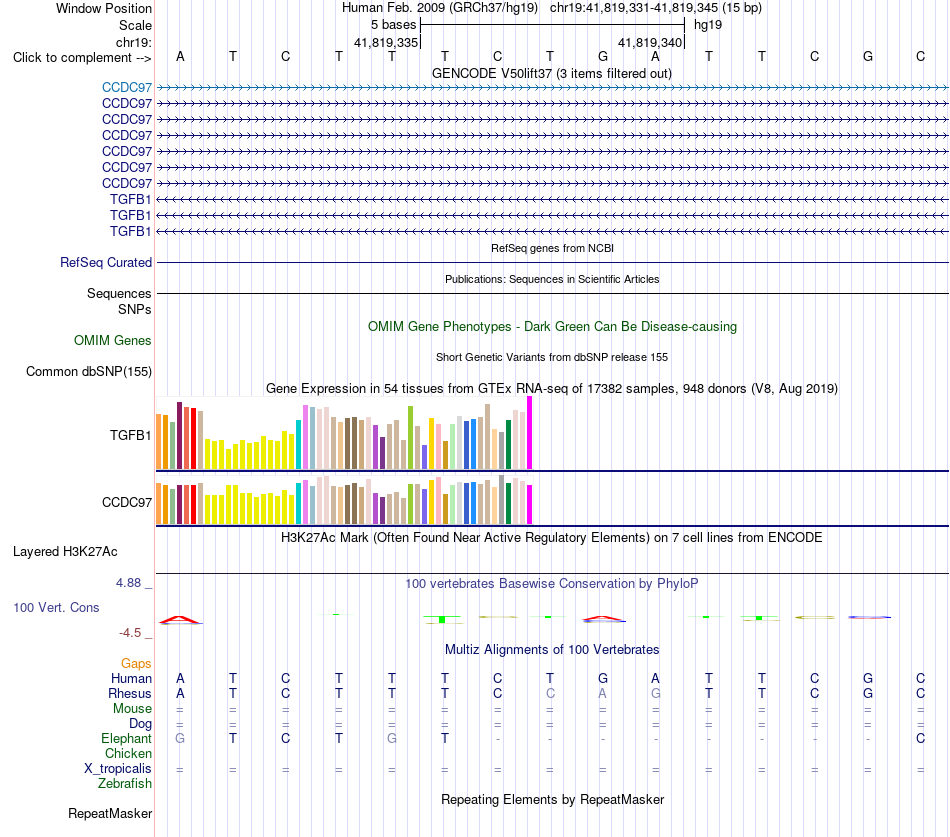
Task: Click the orange 'Gaps' alignment label
Action: [136, 664]
